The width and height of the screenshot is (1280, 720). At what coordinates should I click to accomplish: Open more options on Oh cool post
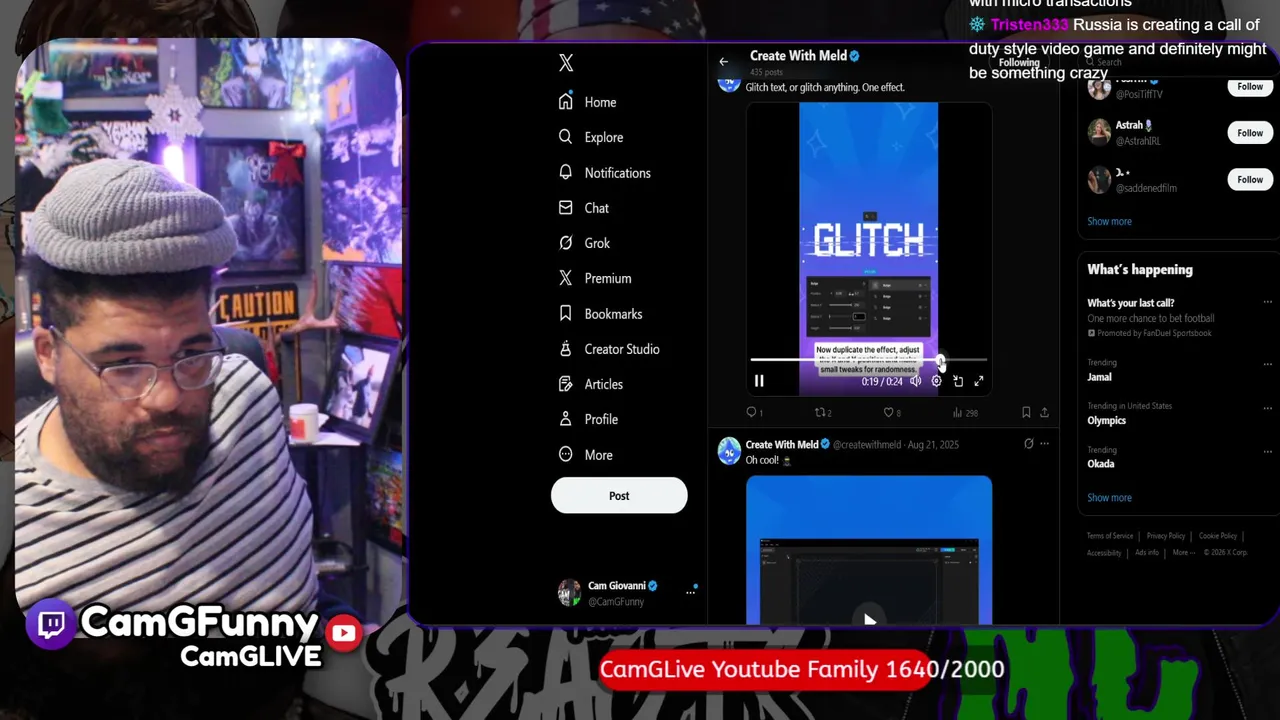tap(1044, 444)
